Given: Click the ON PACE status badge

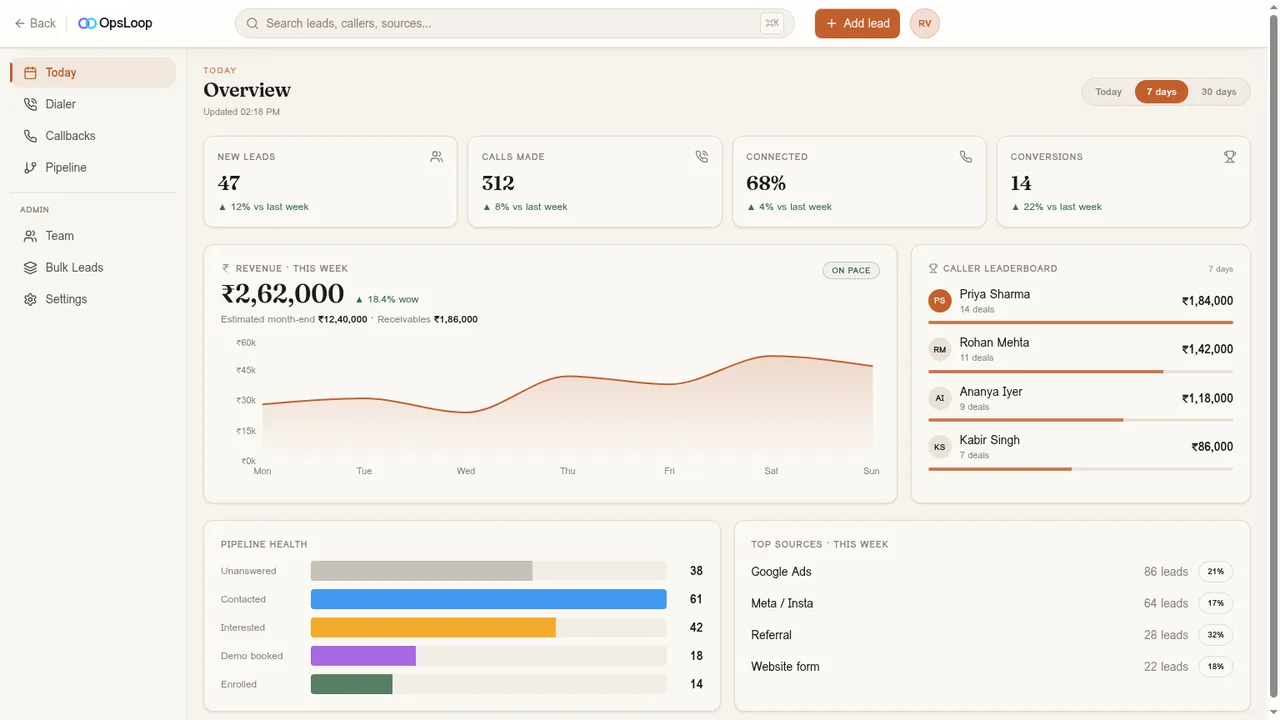Looking at the screenshot, I should [x=851, y=270].
